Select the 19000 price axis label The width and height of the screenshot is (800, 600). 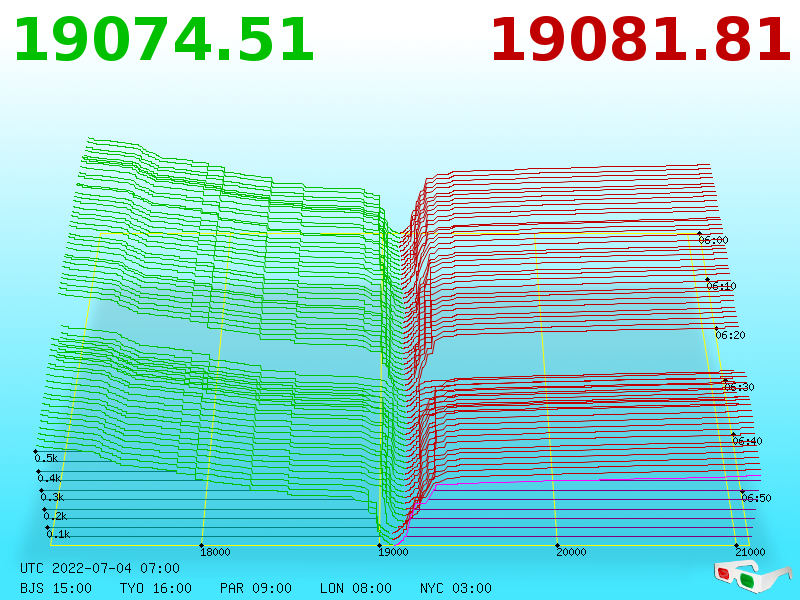(393, 552)
